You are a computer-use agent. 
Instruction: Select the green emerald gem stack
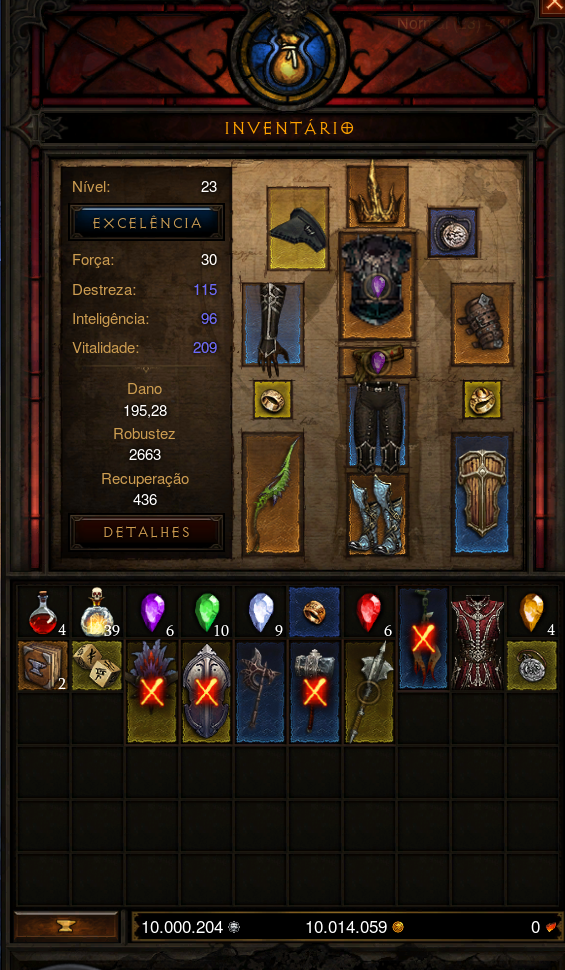[x=207, y=612]
